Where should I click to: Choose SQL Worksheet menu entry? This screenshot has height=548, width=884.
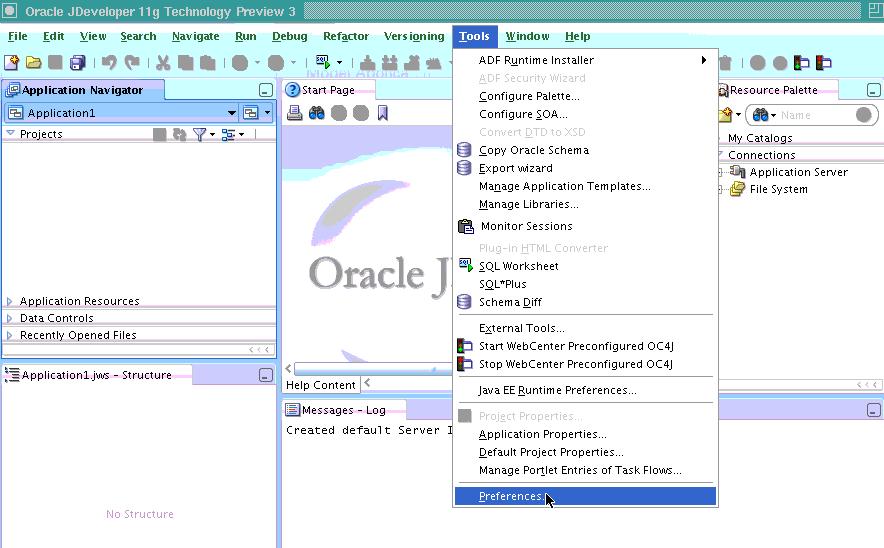point(585,266)
